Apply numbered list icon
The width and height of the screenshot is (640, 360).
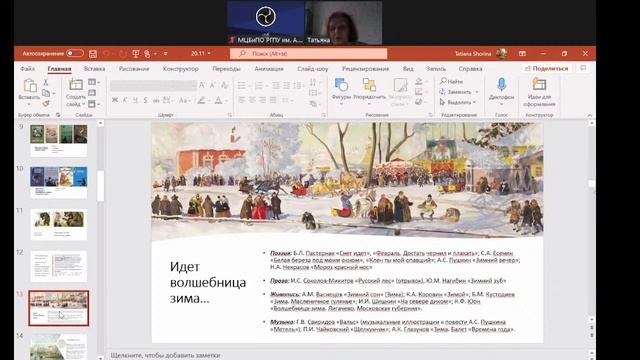tap(258, 85)
